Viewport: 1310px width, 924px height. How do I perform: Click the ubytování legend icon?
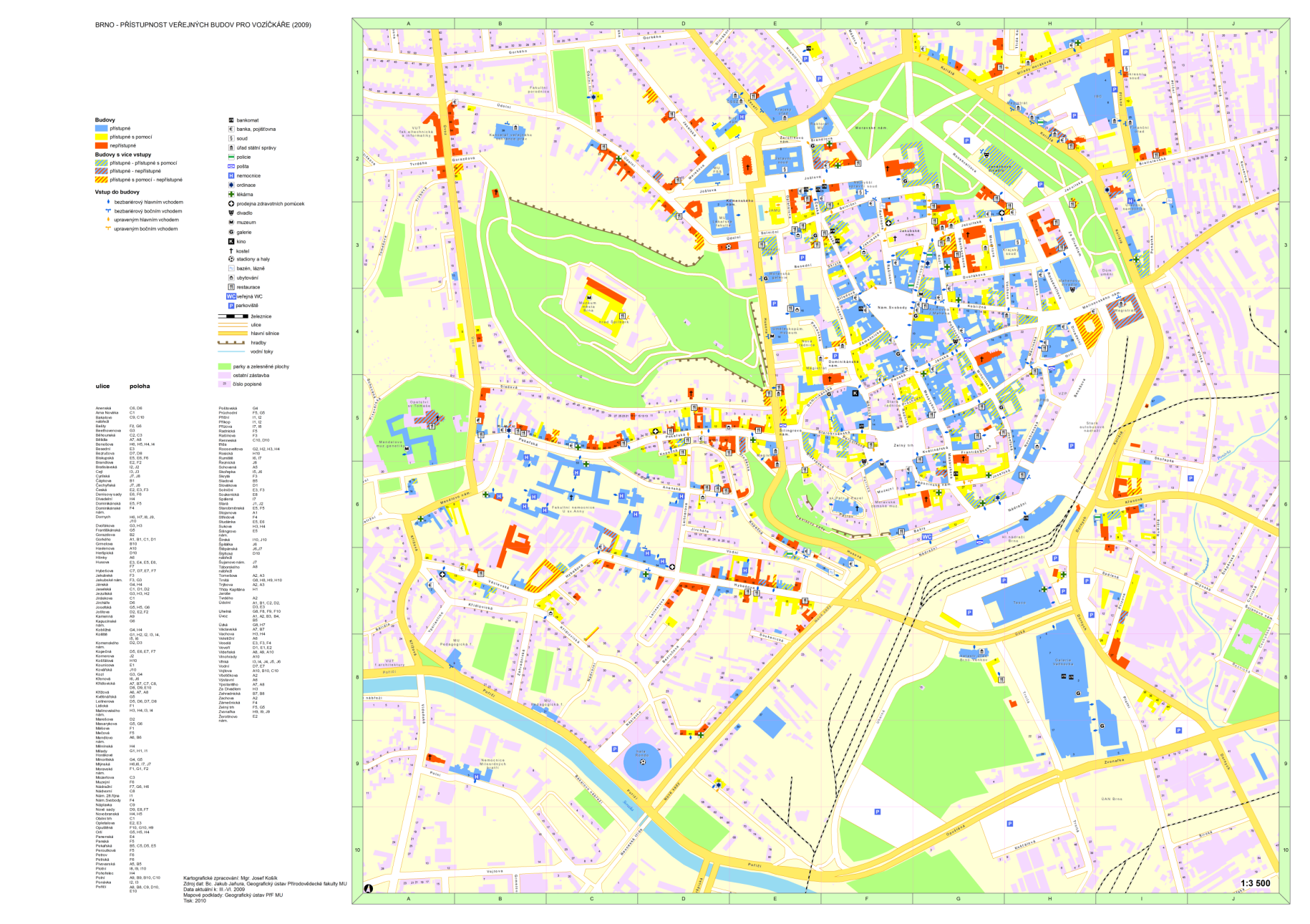tap(231, 278)
